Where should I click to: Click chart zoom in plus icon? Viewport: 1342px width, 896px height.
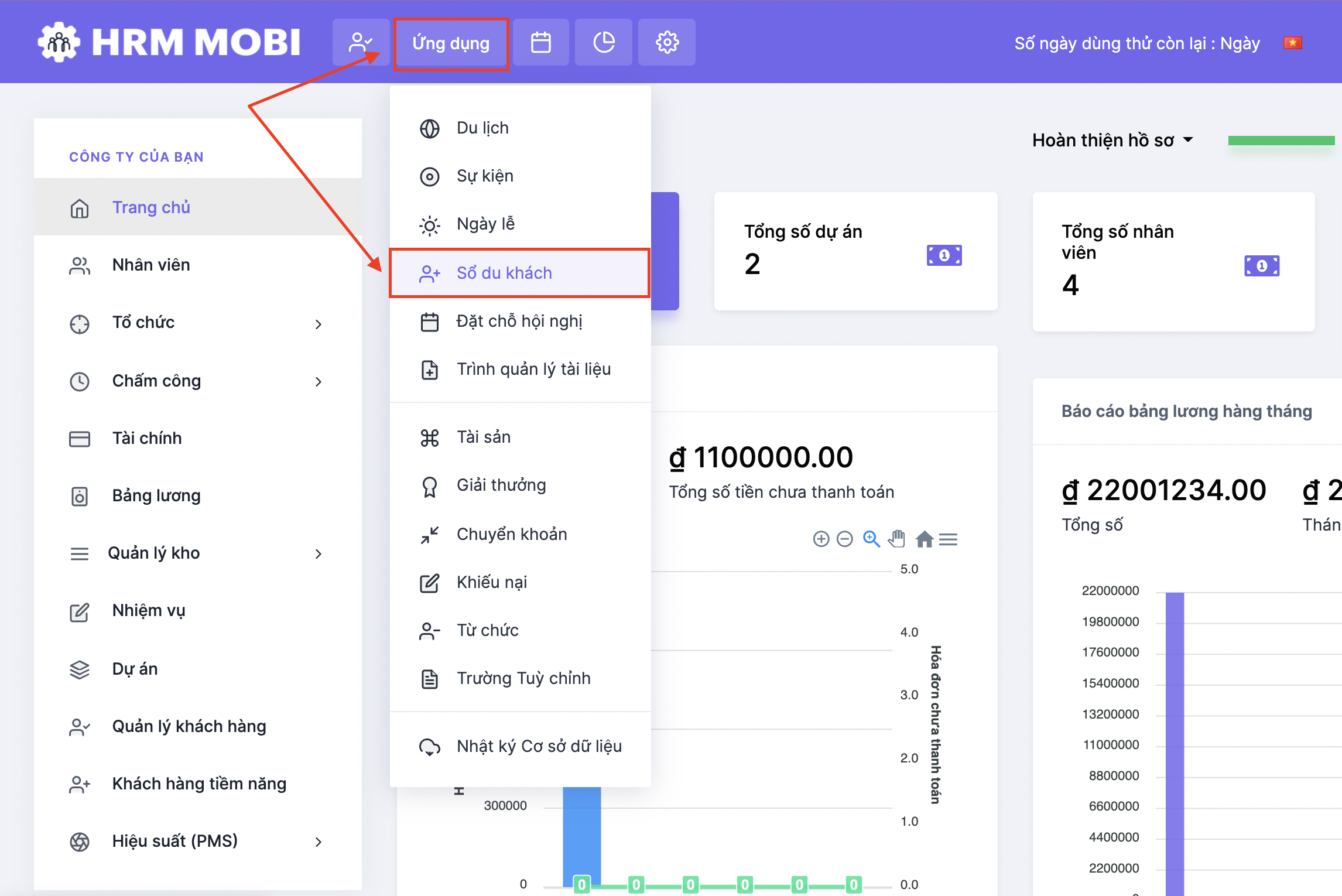click(x=821, y=539)
